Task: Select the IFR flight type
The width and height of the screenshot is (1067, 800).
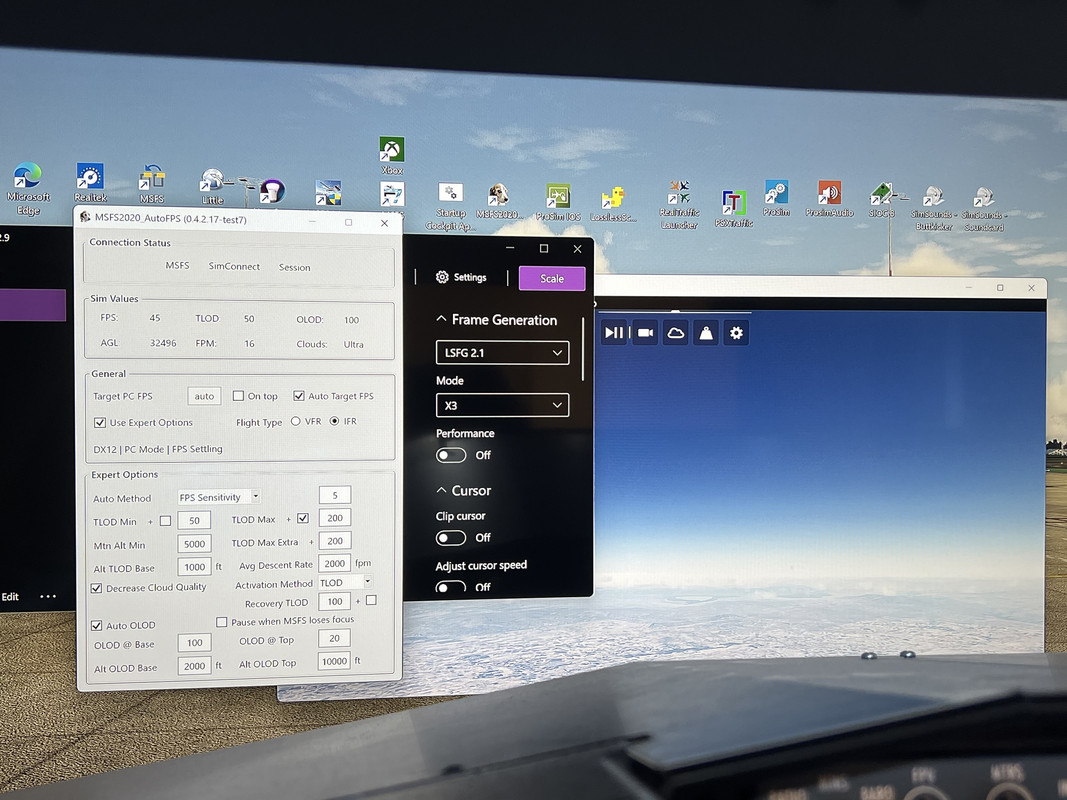Action: point(334,421)
